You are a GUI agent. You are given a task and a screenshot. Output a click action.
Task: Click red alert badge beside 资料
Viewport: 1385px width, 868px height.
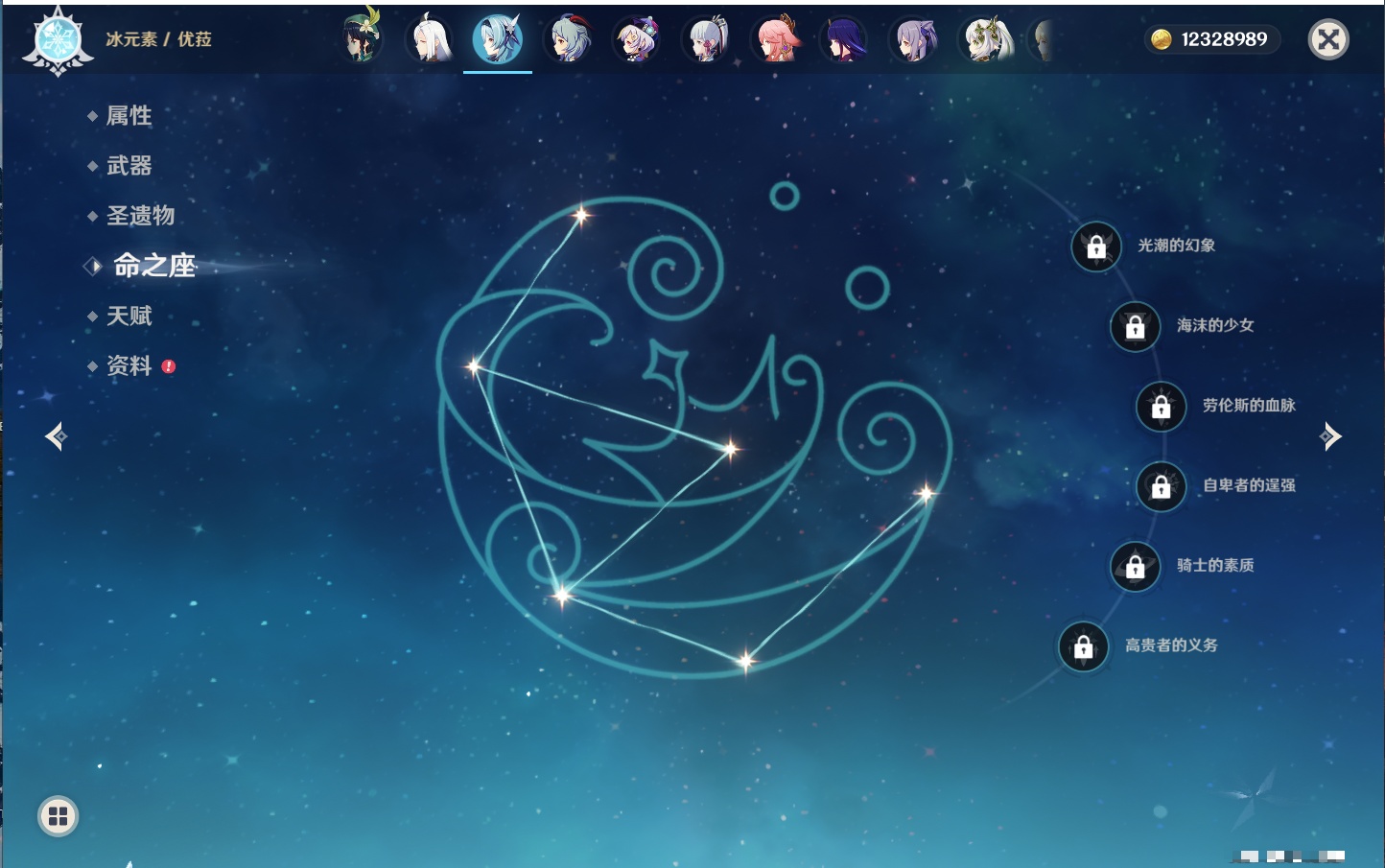[169, 366]
